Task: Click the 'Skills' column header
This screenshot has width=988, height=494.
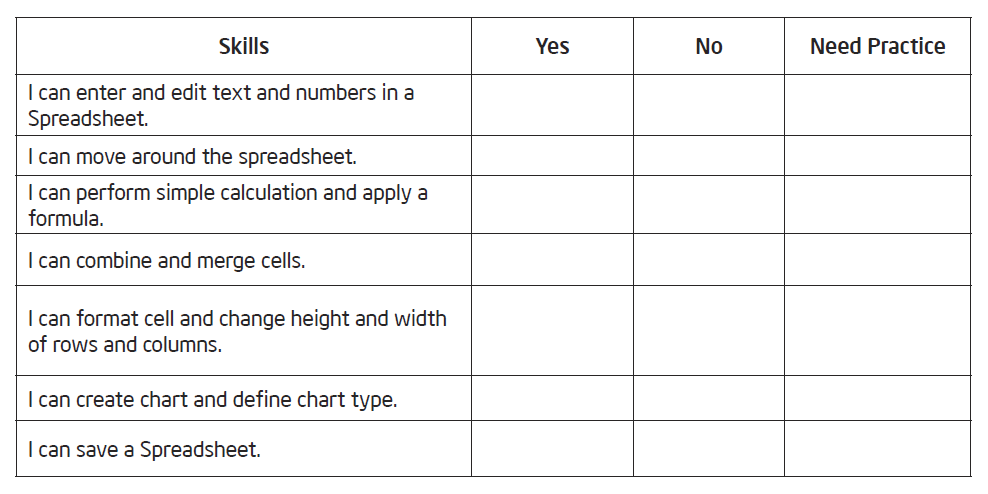Action: click(244, 46)
